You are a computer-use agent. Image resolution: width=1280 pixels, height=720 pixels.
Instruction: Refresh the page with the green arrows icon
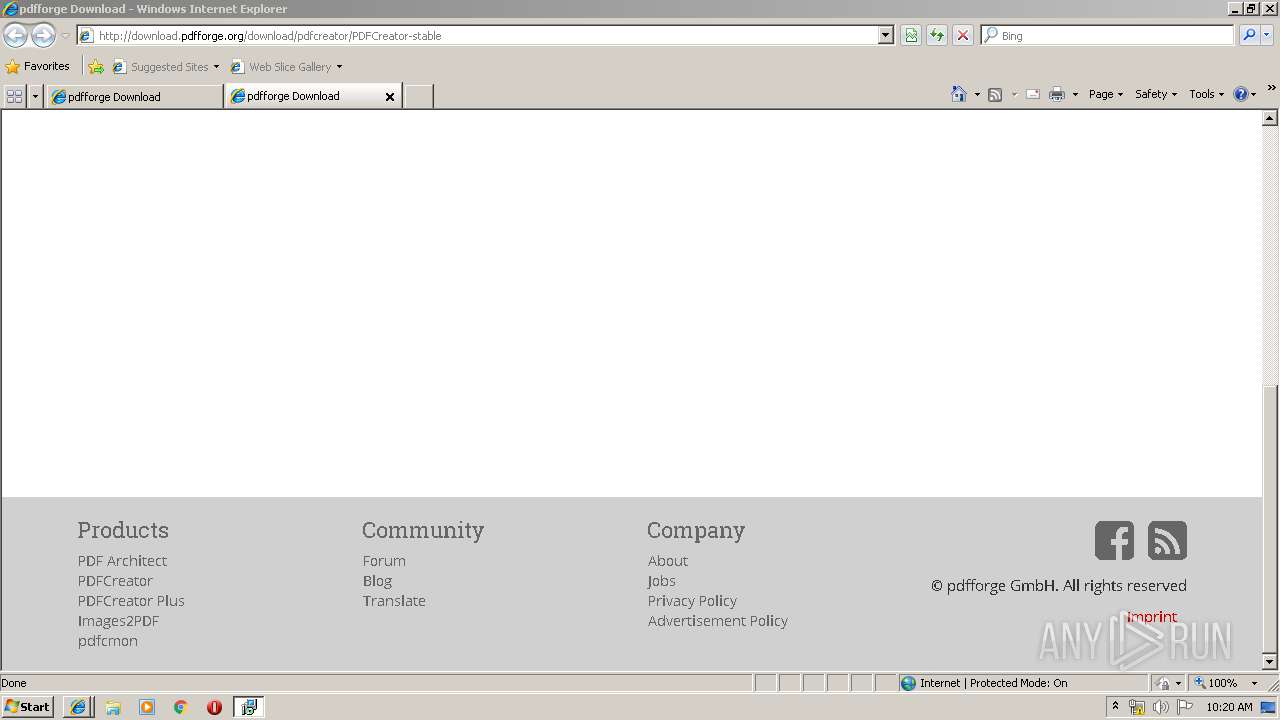tap(937, 35)
